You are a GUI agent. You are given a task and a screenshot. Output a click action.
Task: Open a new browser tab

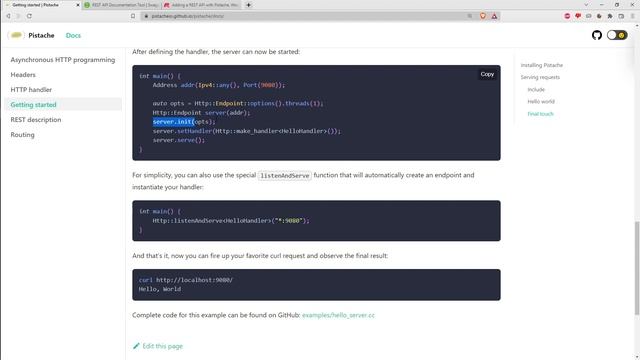(x=249, y=5)
